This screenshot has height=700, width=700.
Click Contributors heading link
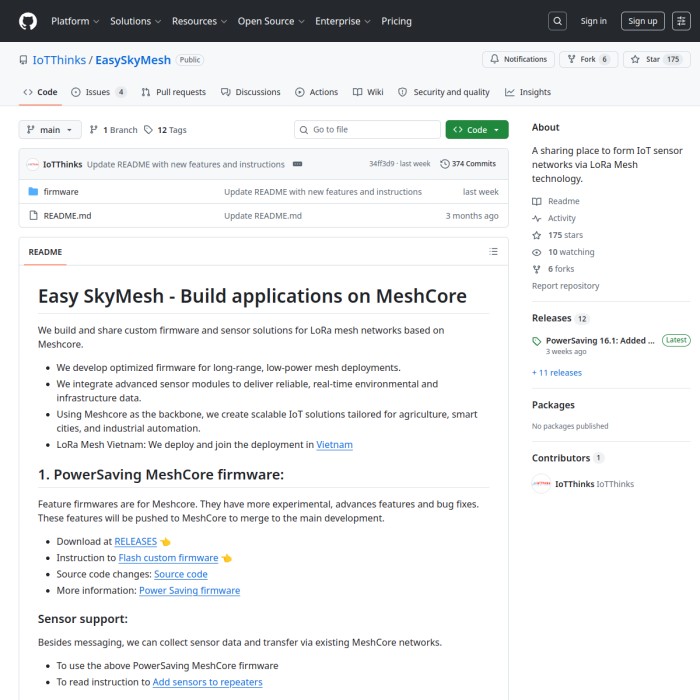(561, 458)
